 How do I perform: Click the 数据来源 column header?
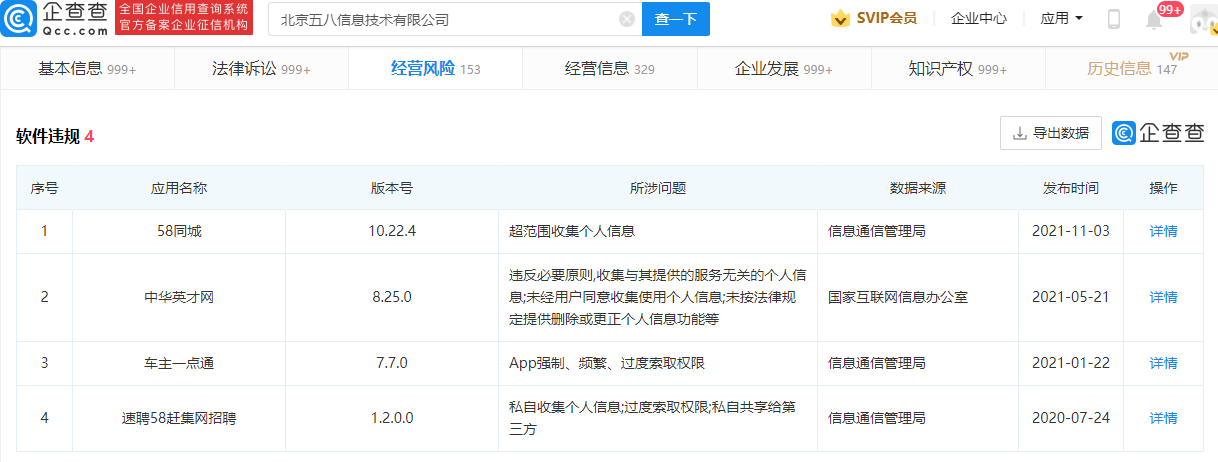coord(918,188)
